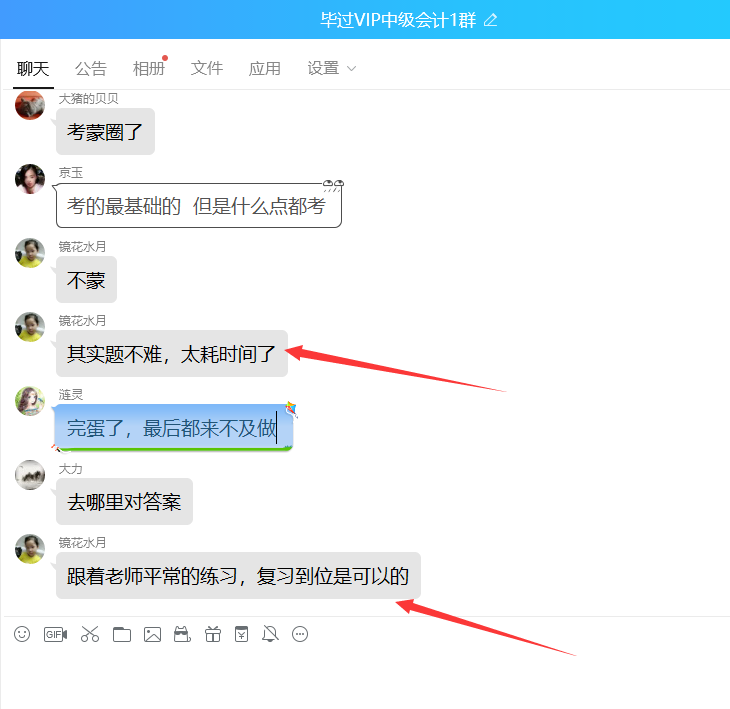Toggle the muted bell notification icon
The height and width of the screenshot is (709, 730).
point(270,634)
